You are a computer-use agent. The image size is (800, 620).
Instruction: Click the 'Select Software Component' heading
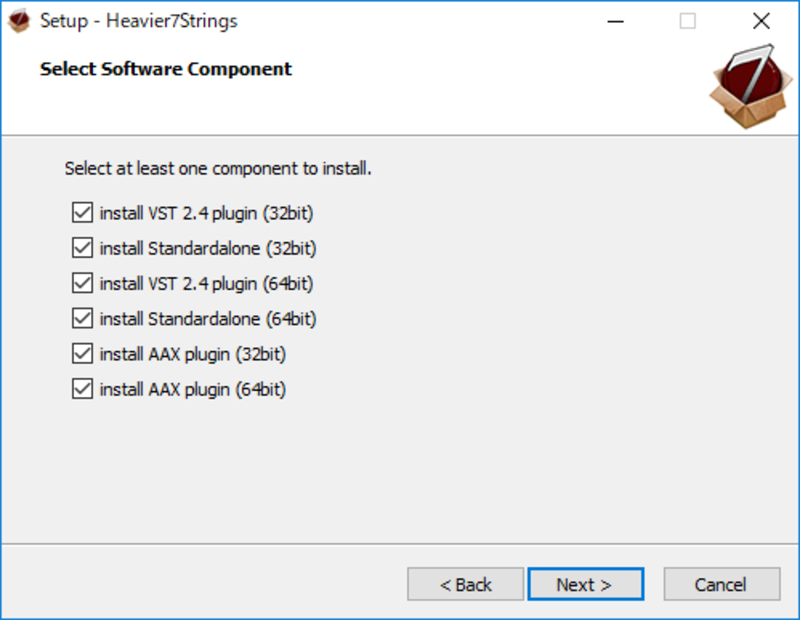point(166,69)
